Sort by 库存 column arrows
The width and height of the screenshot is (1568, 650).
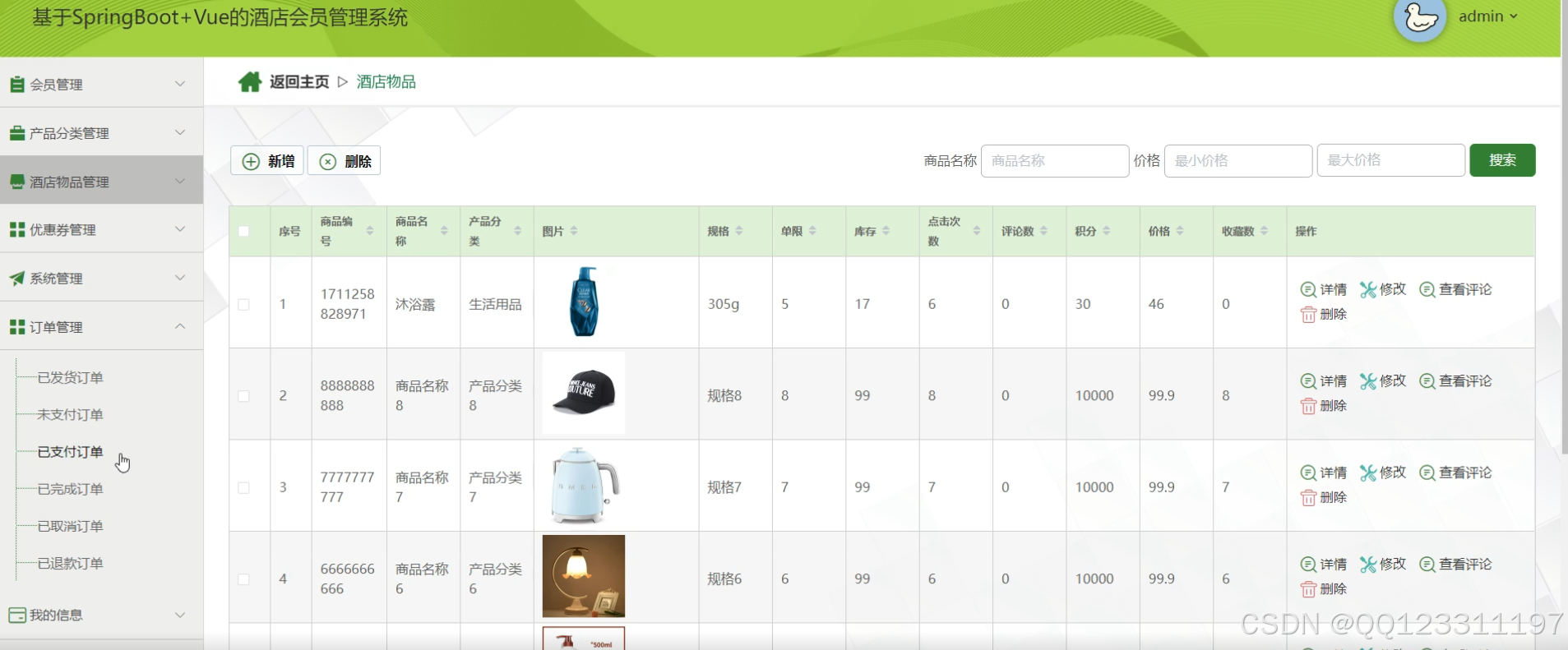pos(886,231)
